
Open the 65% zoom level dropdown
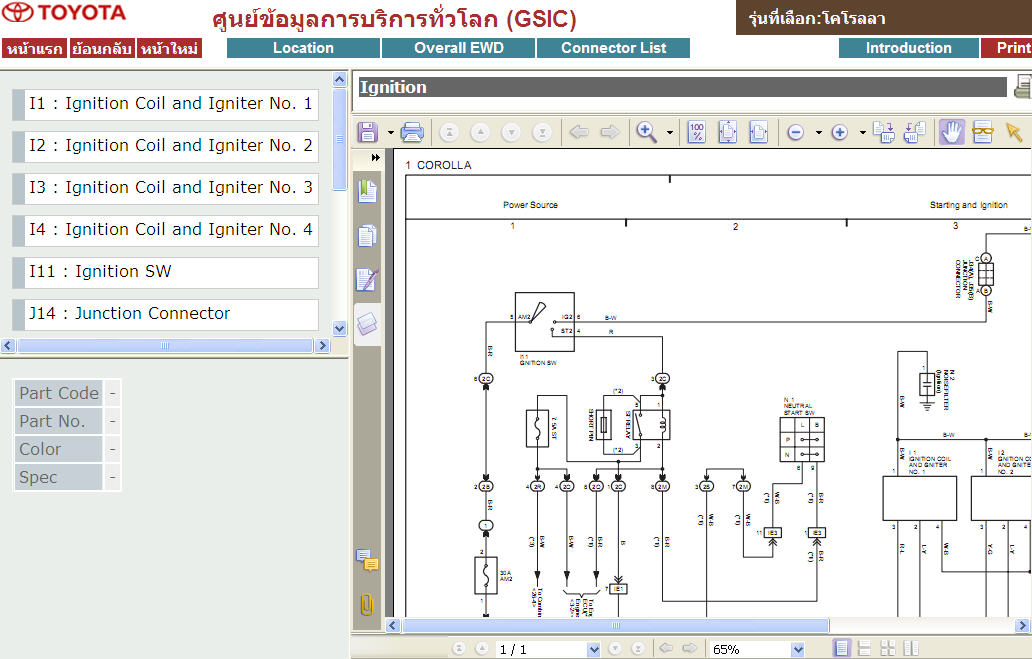(x=797, y=649)
